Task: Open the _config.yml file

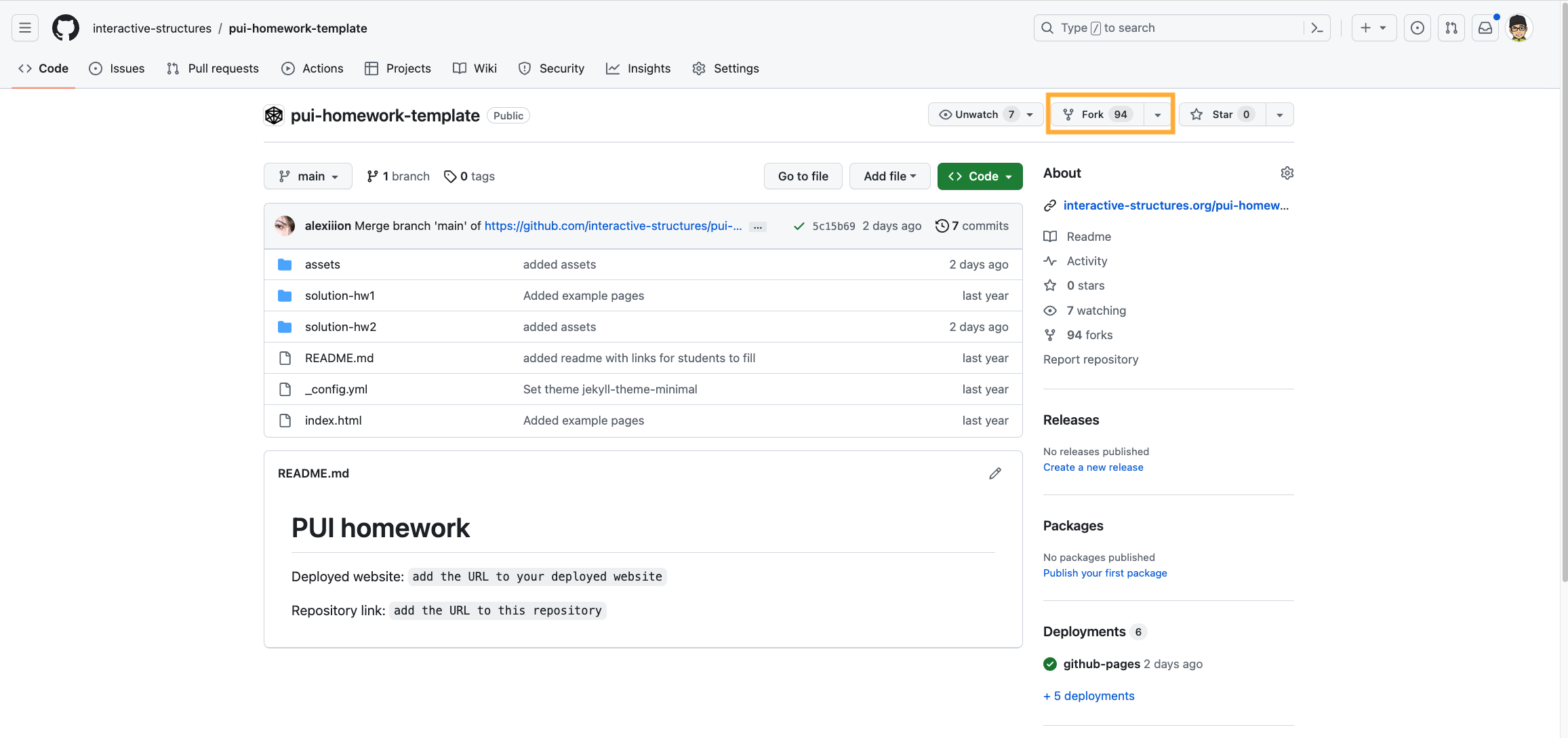Action: coord(336,389)
